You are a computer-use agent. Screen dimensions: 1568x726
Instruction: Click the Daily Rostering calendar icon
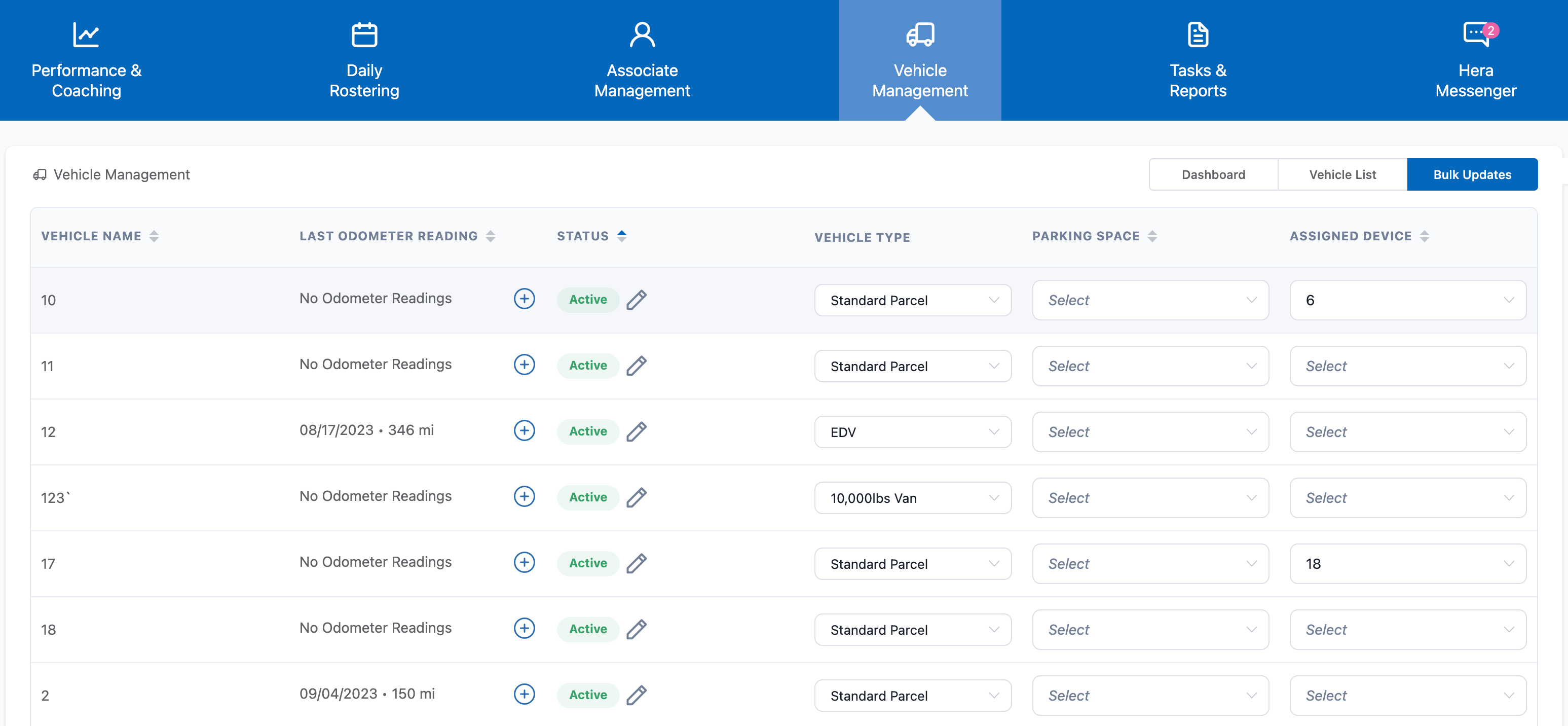(364, 34)
